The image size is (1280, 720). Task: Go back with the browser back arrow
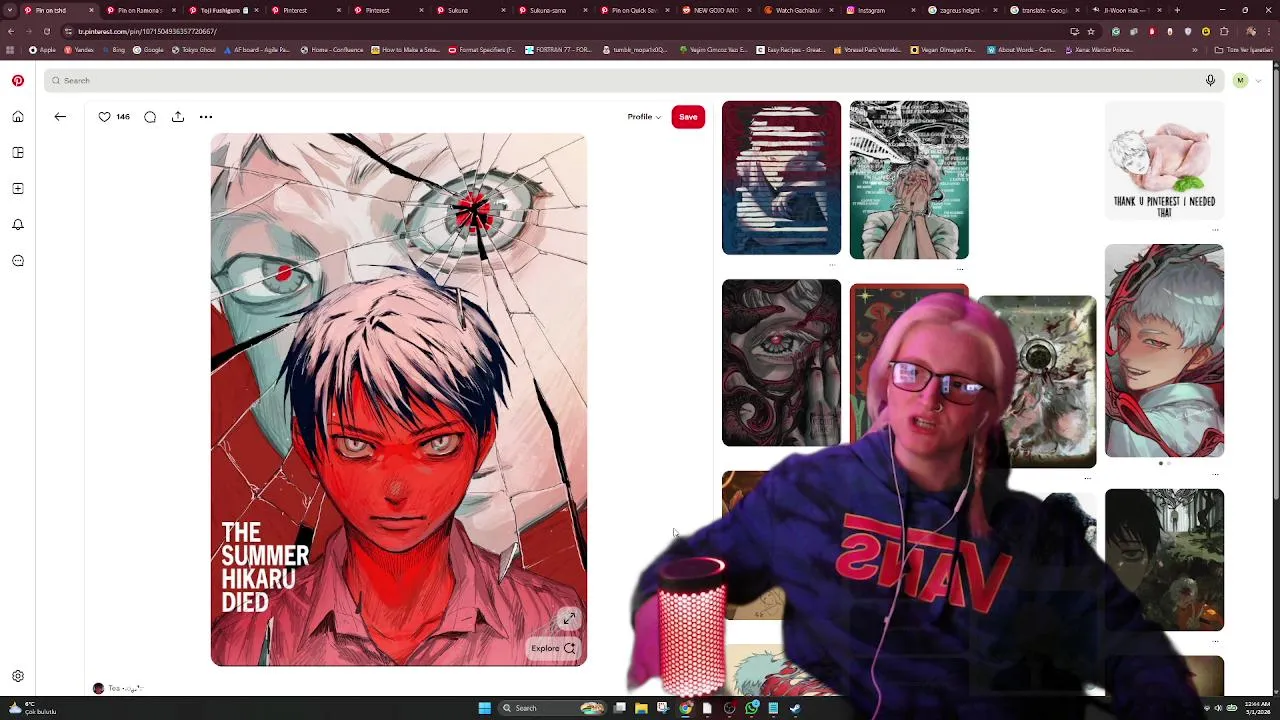coord(11,31)
